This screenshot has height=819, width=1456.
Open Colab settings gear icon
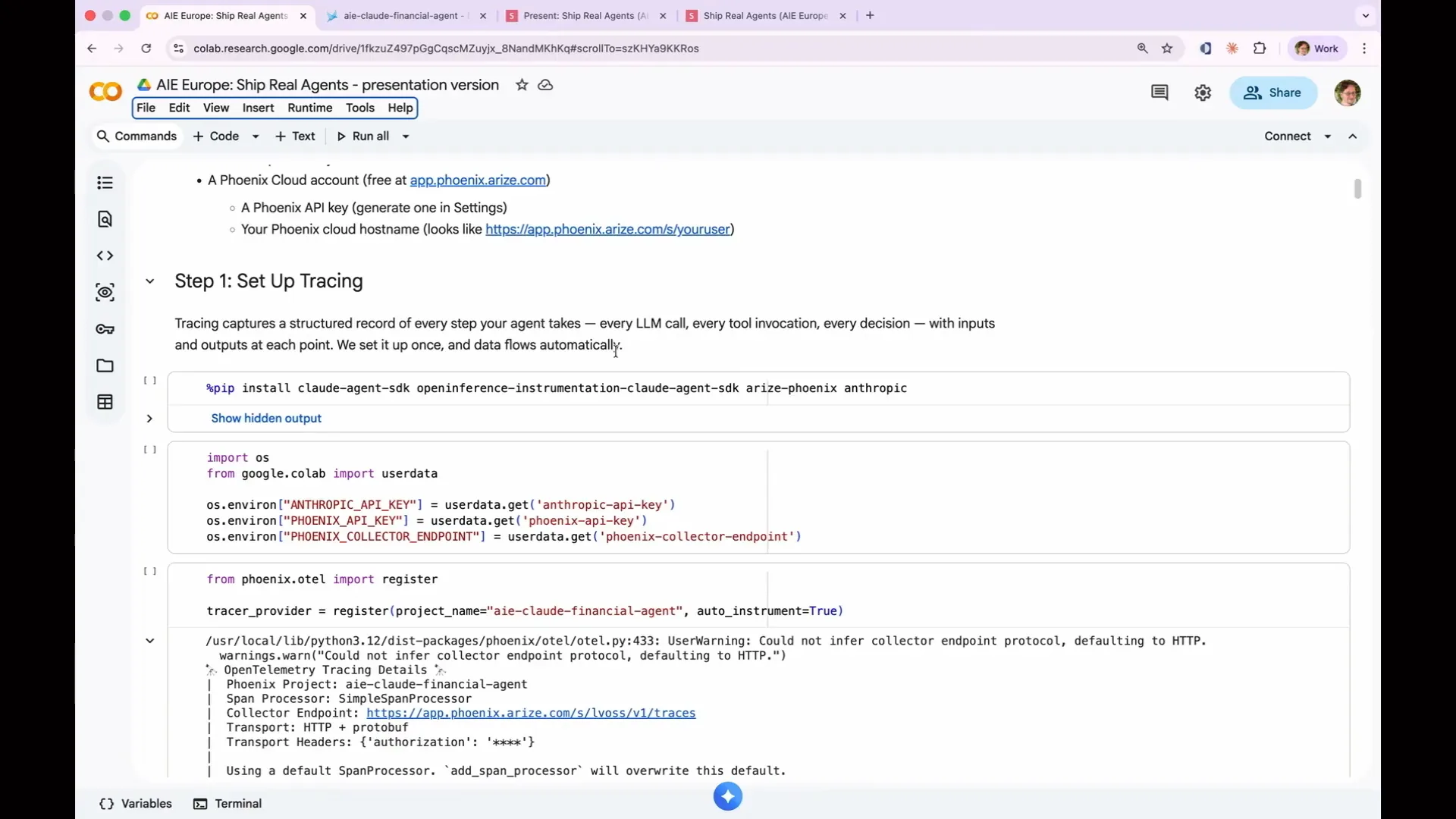click(x=1203, y=93)
